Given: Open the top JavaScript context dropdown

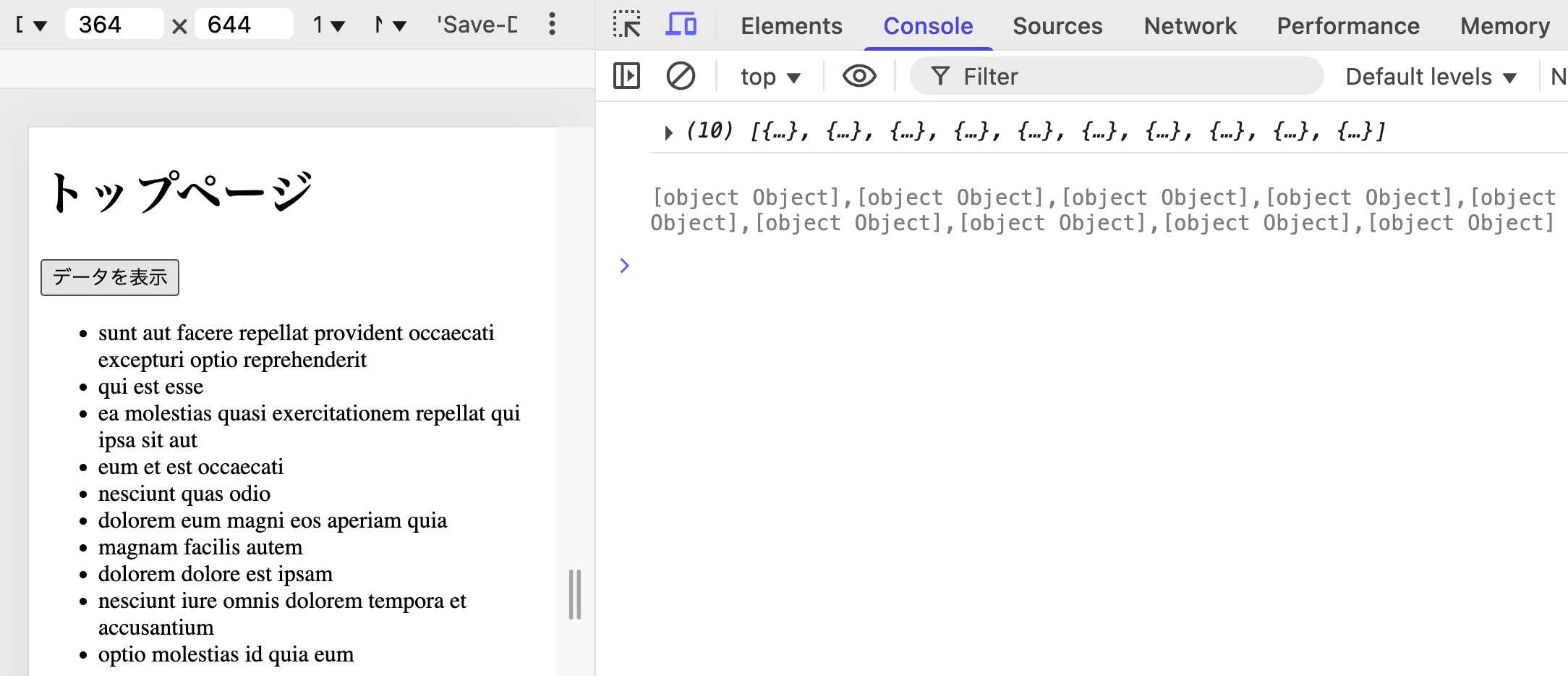Looking at the screenshot, I should tap(770, 77).
